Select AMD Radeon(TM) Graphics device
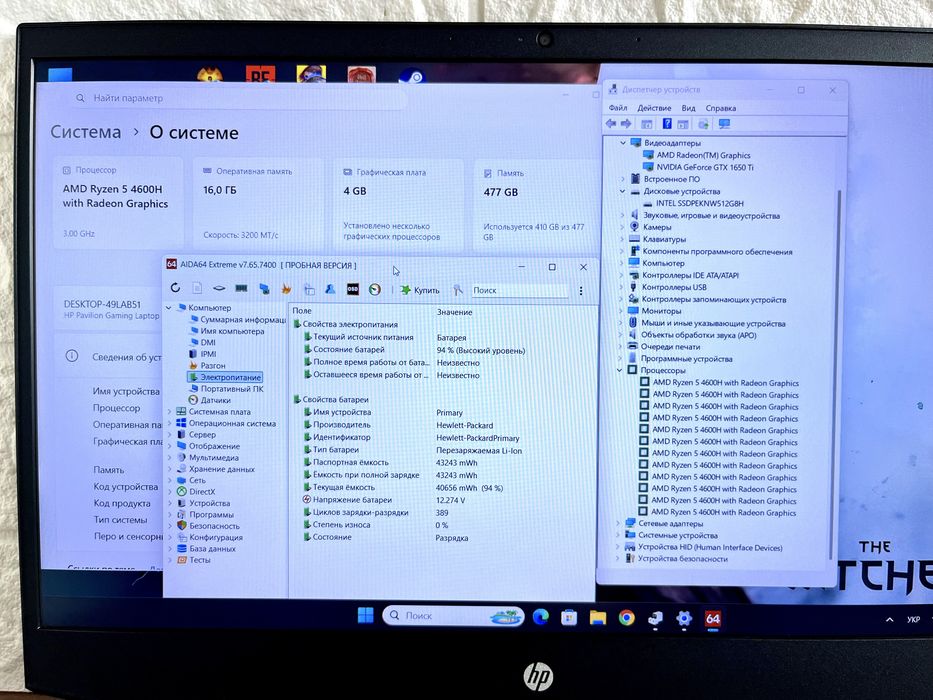Screen dimensions: 933x700 click(697, 155)
